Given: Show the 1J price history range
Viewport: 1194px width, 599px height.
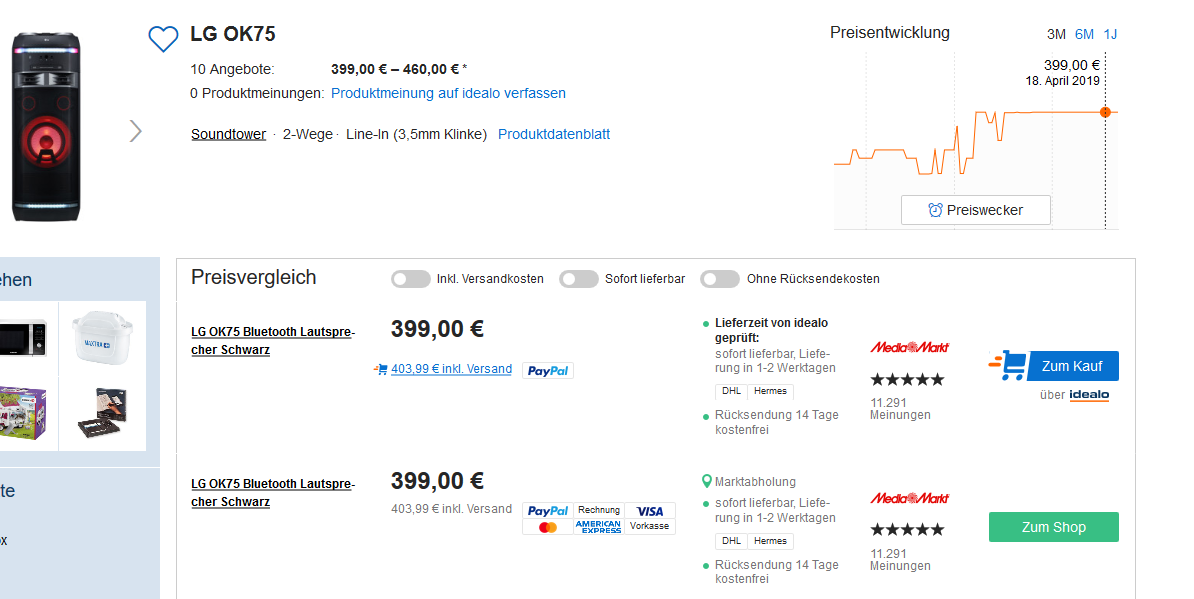Looking at the screenshot, I should click(1110, 34).
